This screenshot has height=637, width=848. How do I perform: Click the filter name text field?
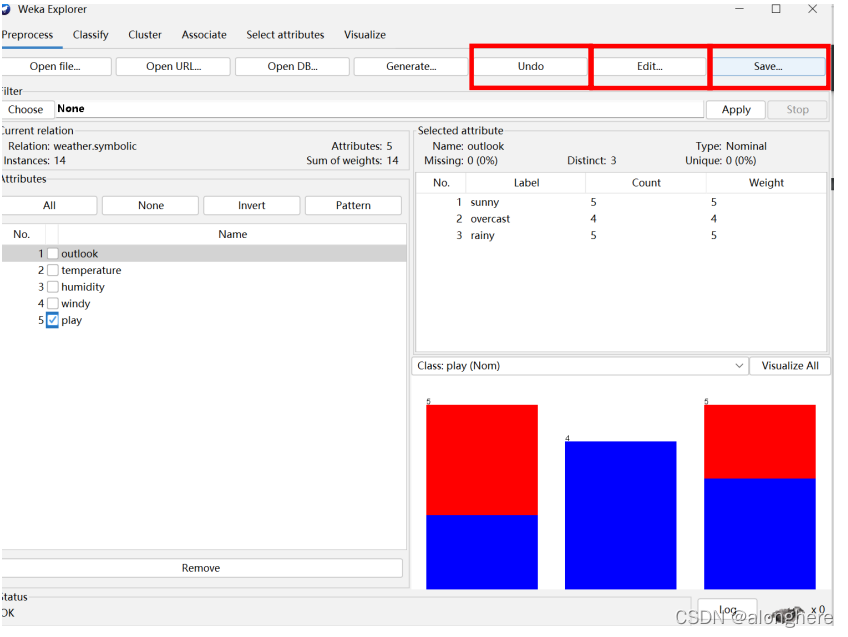pos(378,109)
